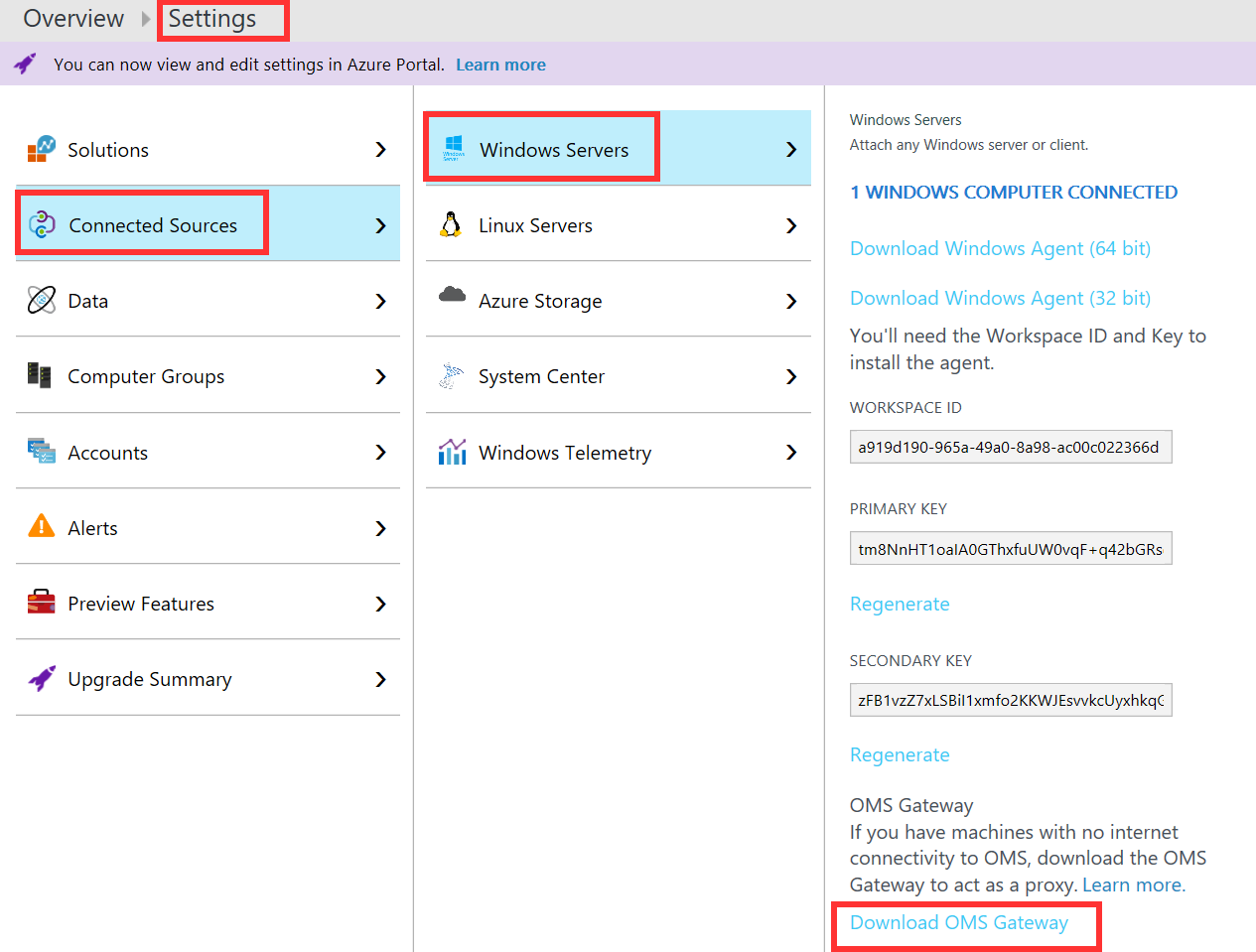The width and height of the screenshot is (1256, 952).
Task: Select Azure Storage source
Action: coord(619,300)
